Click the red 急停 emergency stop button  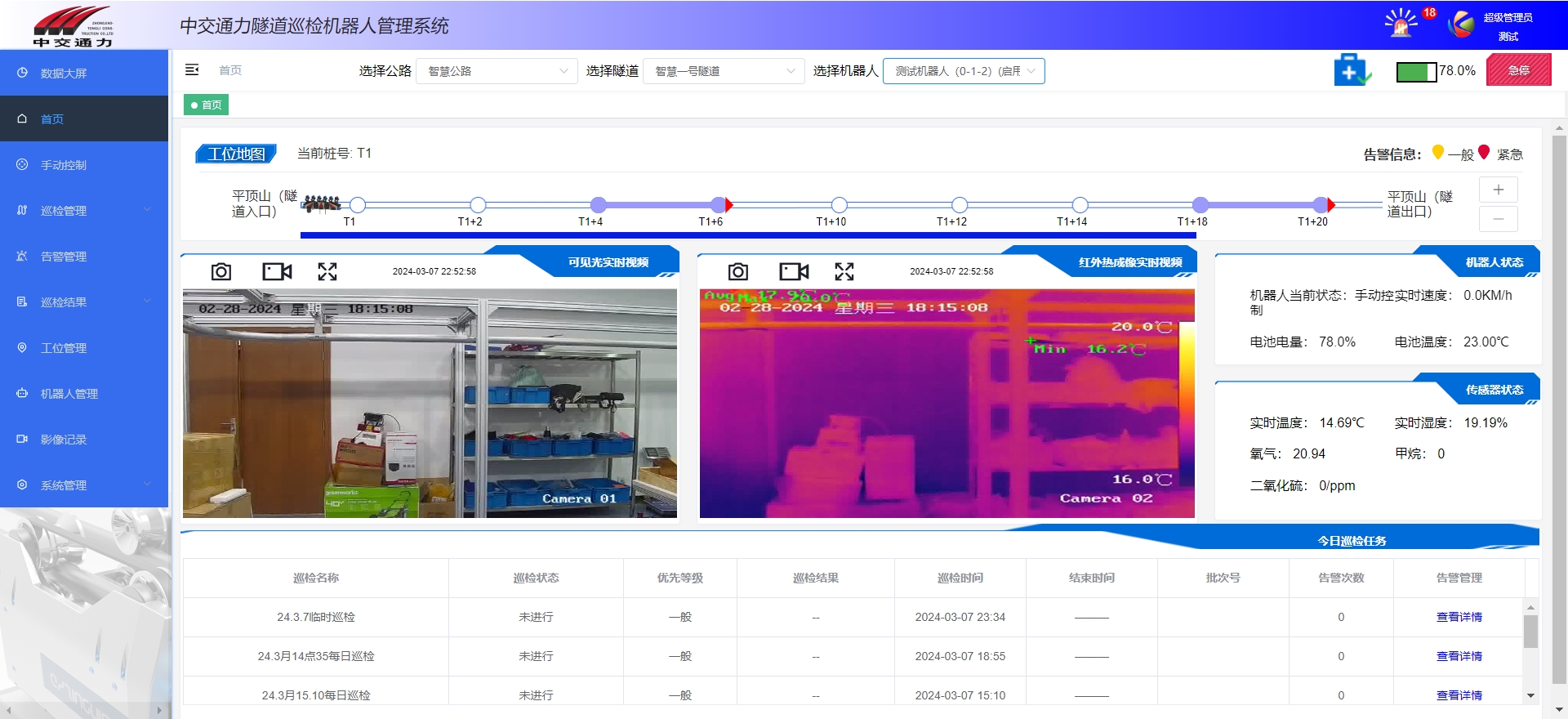1518,70
